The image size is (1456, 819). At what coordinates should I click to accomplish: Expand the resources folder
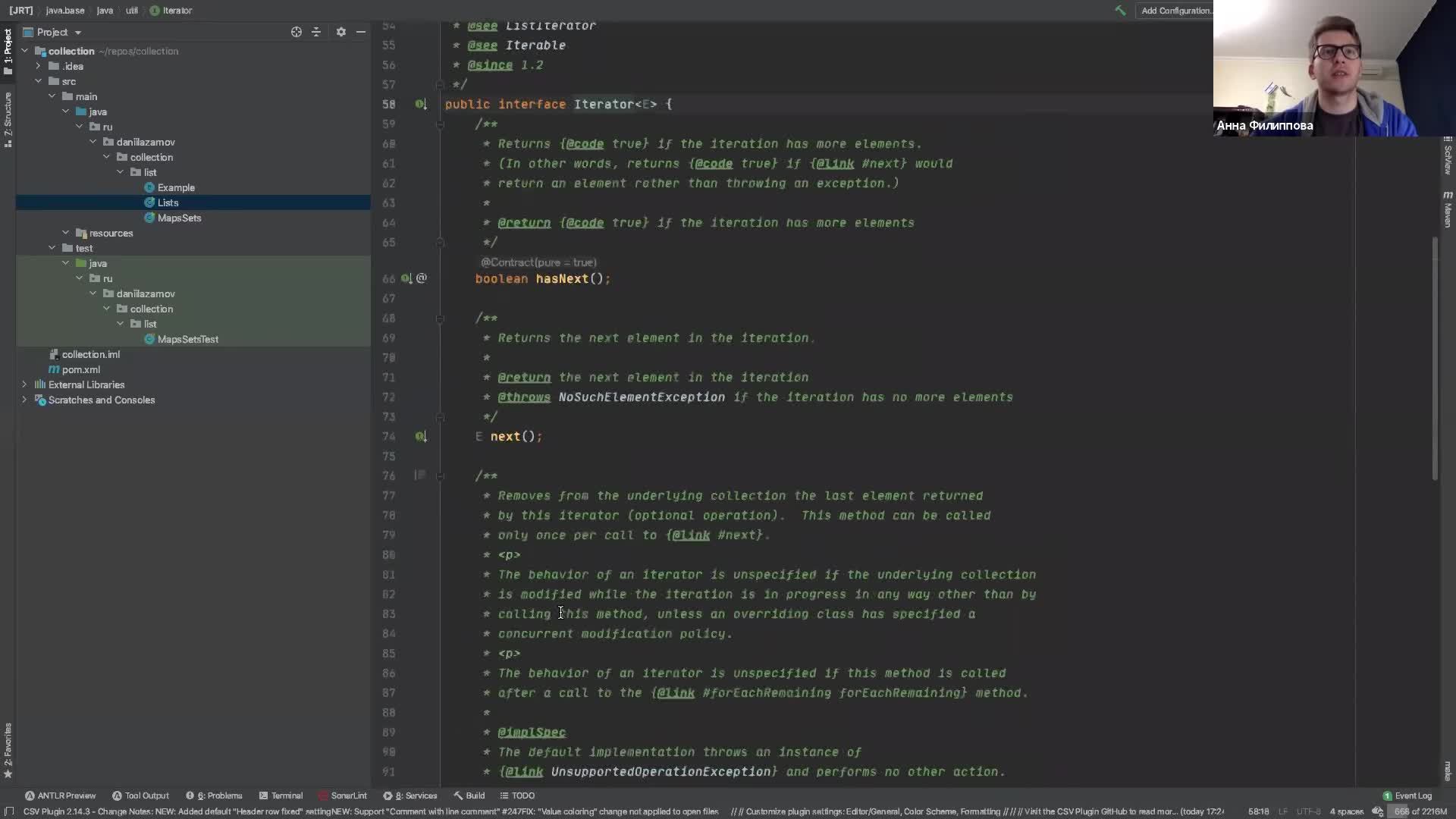pyautogui.click(x=65, y=233)
